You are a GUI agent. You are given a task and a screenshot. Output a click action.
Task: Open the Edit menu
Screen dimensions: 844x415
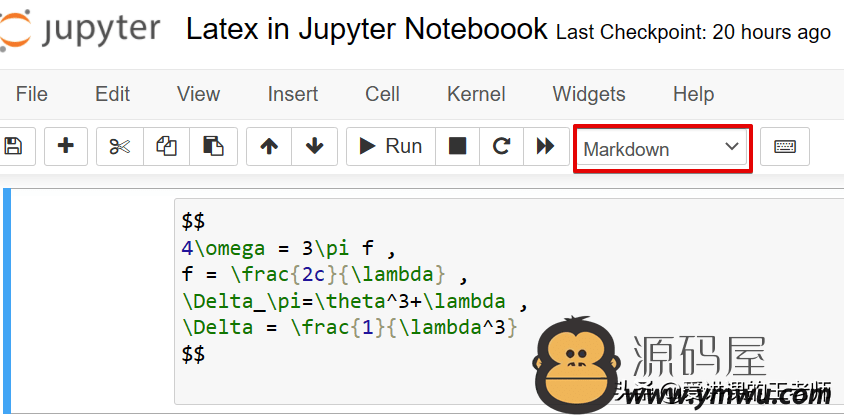click(x=112, y=94)
